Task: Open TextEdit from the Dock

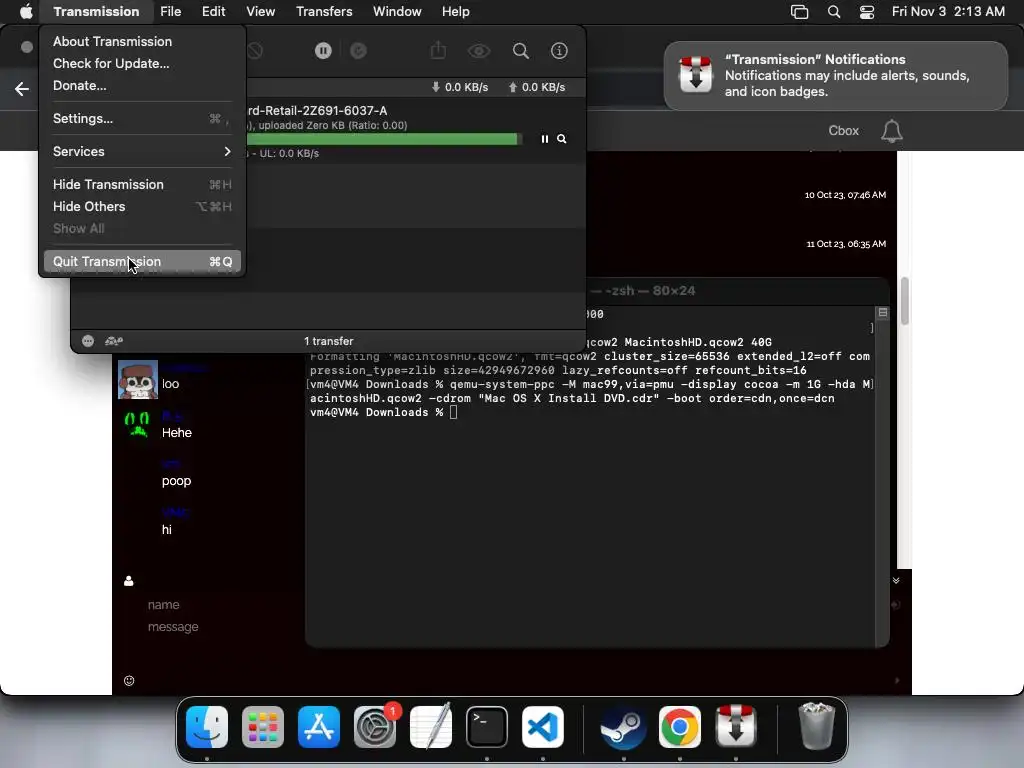Action: pyautogui.click(x=431, y=726)
